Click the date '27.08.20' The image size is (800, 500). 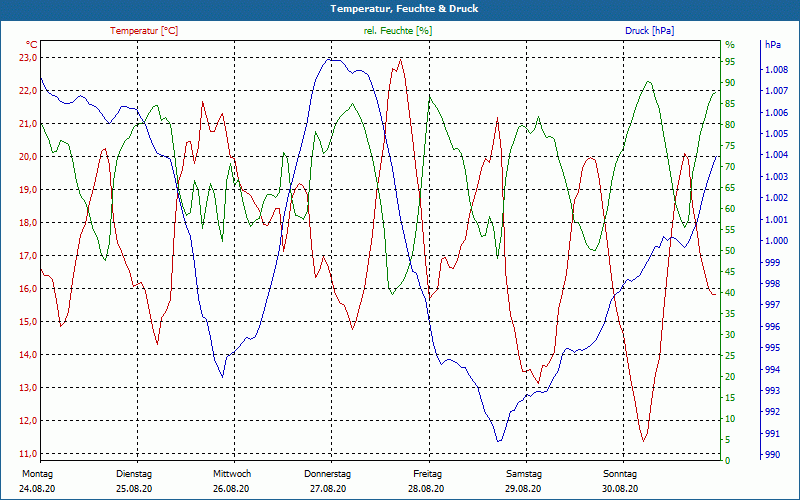point(328,489)
